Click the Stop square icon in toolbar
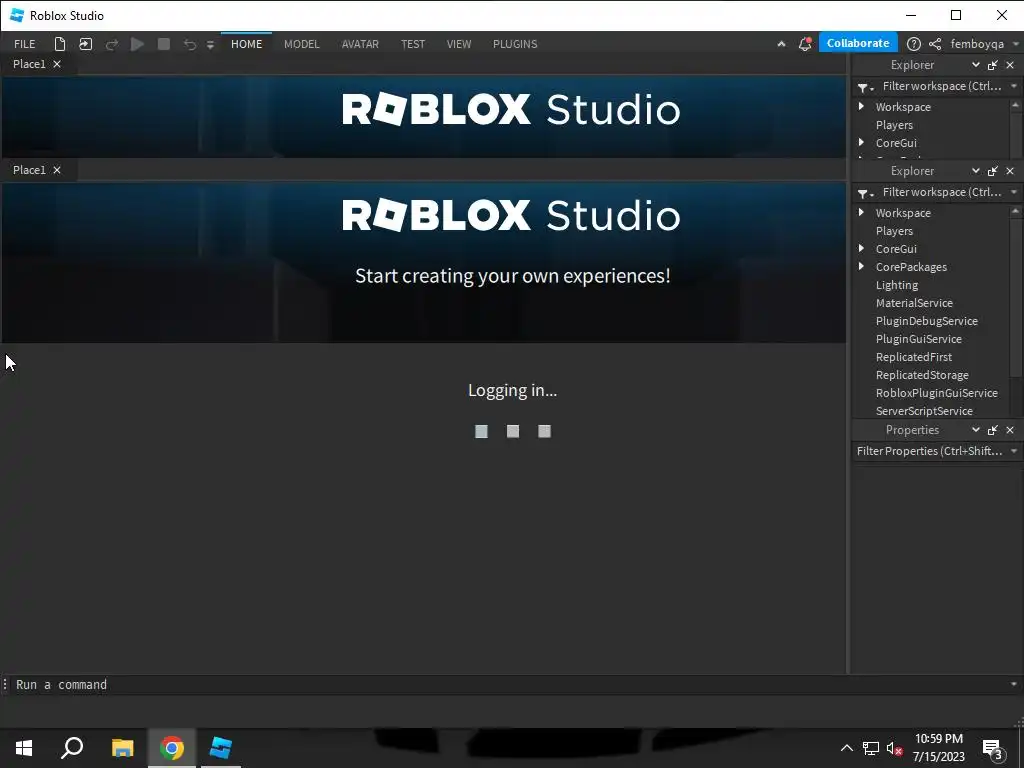This screenshot has height=768, width=1024. coord(164,44)
